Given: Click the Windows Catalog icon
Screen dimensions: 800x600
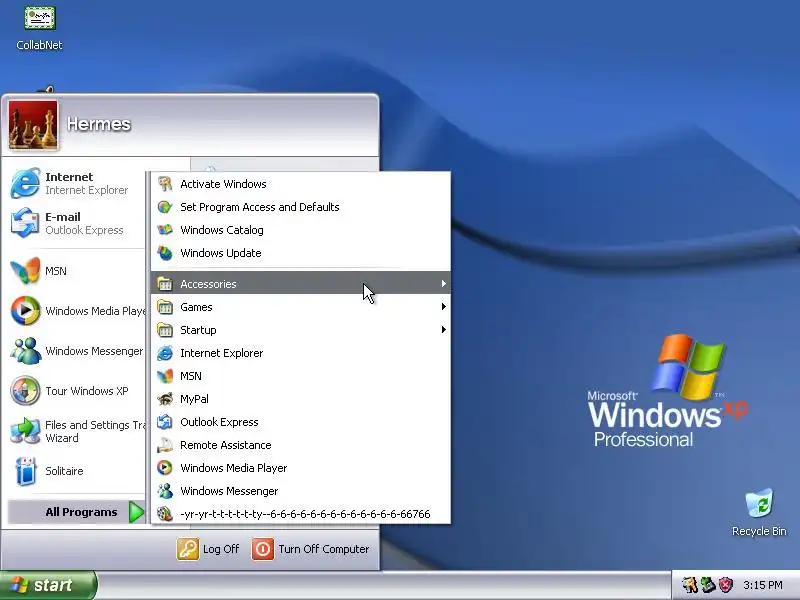Looking at the screenshot, I should 165,230.
